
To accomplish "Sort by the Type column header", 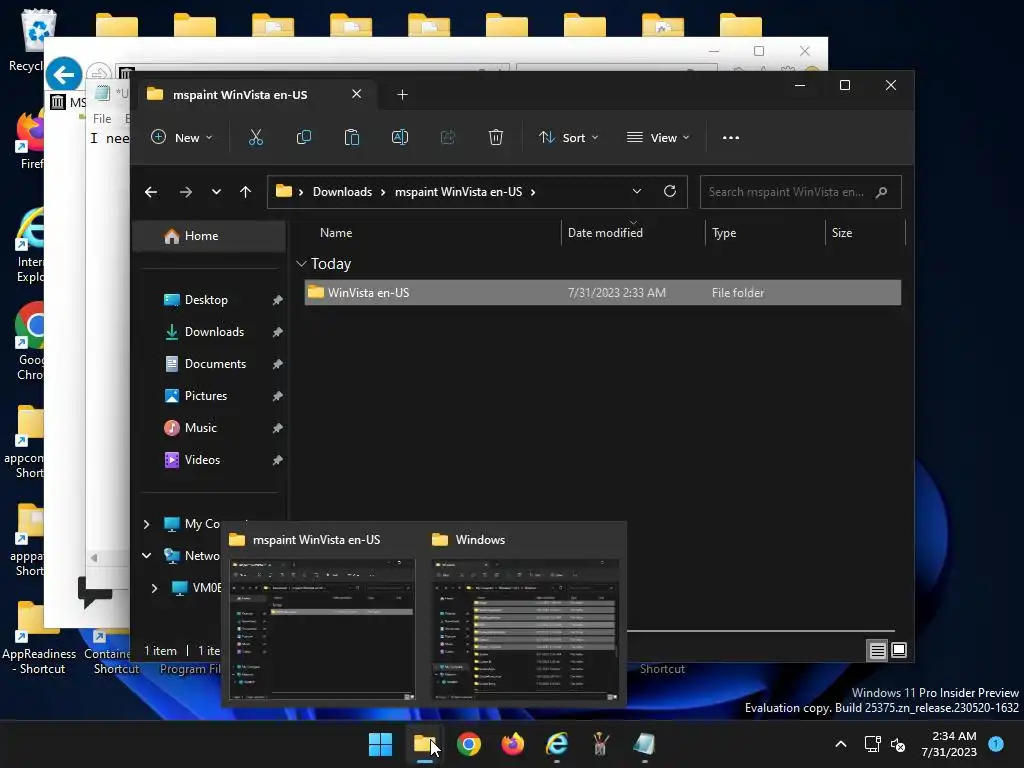I will (x=724, y=232).
